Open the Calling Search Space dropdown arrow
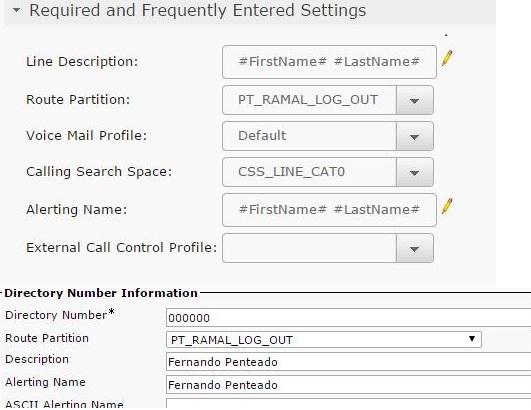The height and width of the screenshot is (410, 531). pos(415,172)
